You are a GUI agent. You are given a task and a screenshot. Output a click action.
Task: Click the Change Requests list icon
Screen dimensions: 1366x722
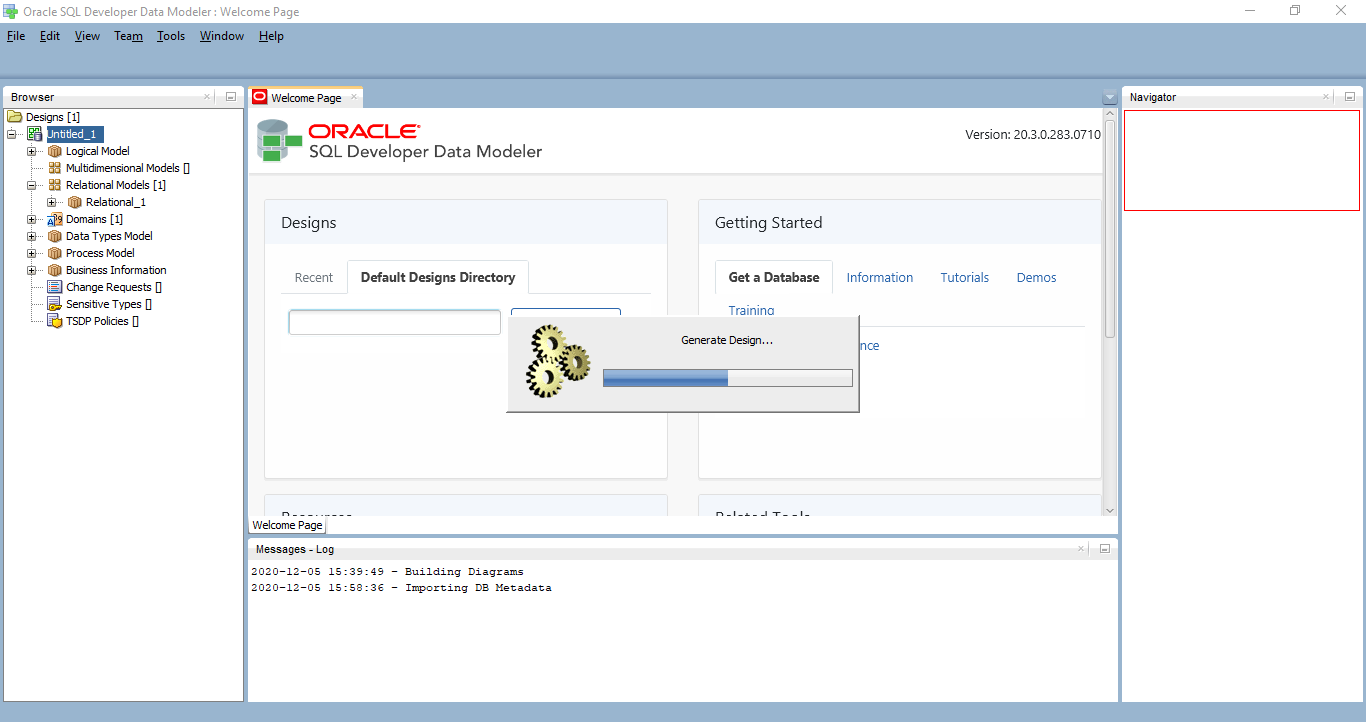click(x=55, y=287)
